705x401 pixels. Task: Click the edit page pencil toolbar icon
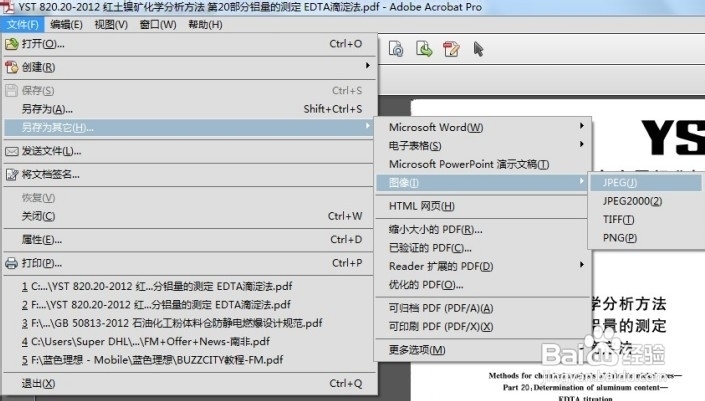[x=451, y=49]
